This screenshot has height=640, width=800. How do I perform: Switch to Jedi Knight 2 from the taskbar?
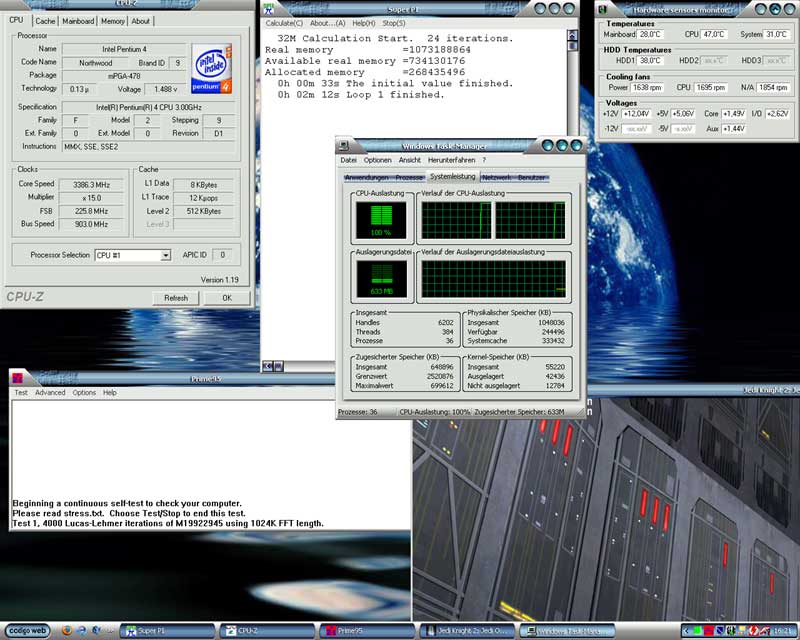click(466, 631)
